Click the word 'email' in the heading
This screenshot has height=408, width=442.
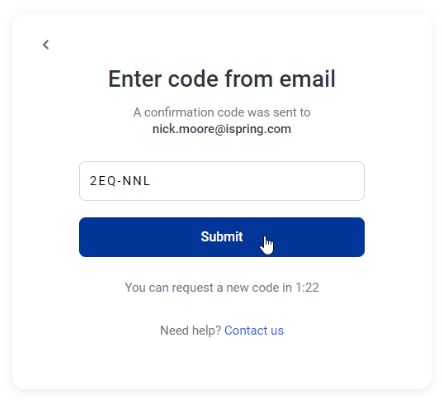307,79
